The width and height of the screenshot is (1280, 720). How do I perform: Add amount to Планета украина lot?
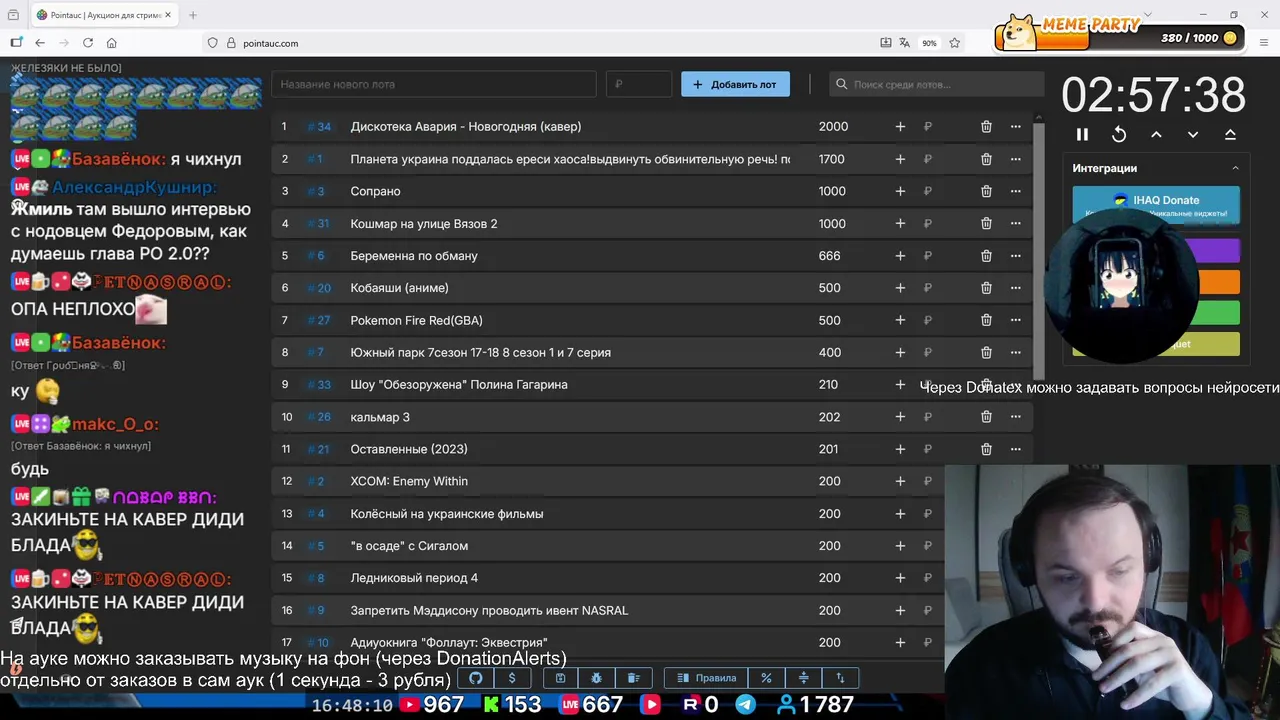point(900,159)
